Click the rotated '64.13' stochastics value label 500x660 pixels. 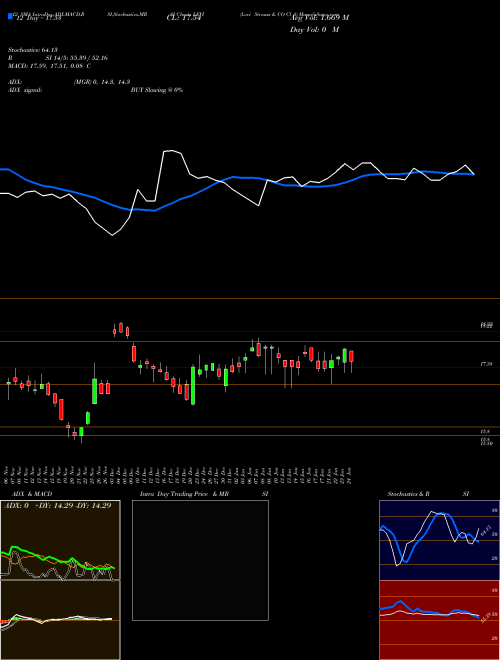(485, 530)
